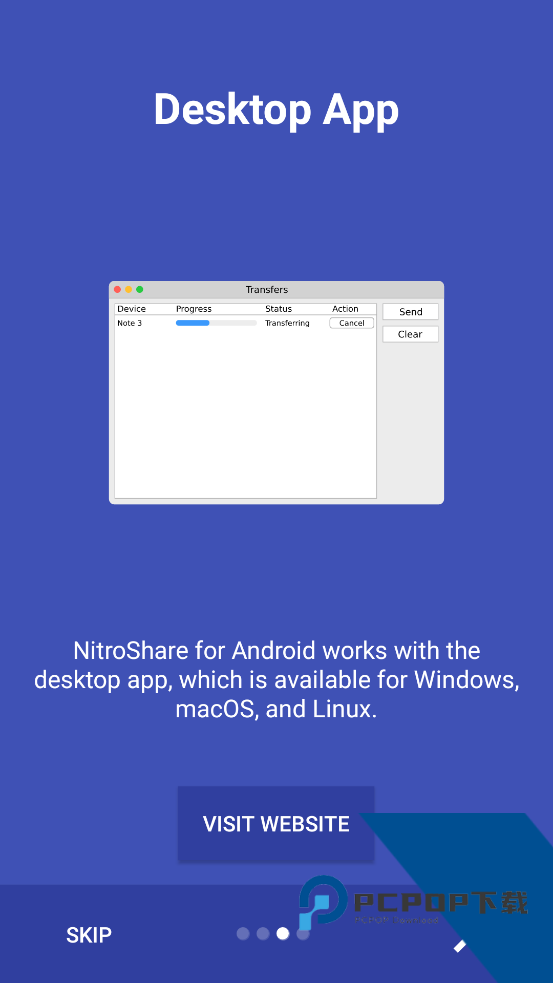Click the Transfers window title bar
The width and height of the screenshot is (553, 983).
276,290
